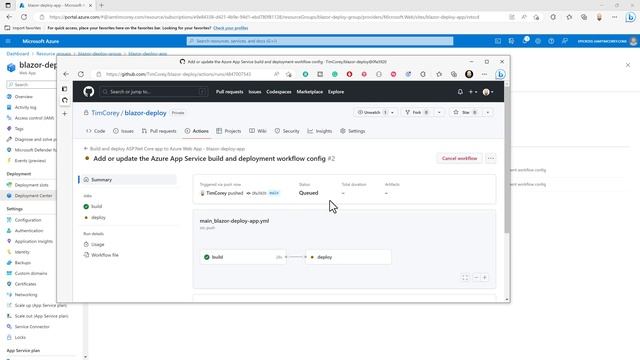Screen dimensions: 640x360
Task: Focus the GitHub search or jump to field
Action: click(x=153, y=92)
